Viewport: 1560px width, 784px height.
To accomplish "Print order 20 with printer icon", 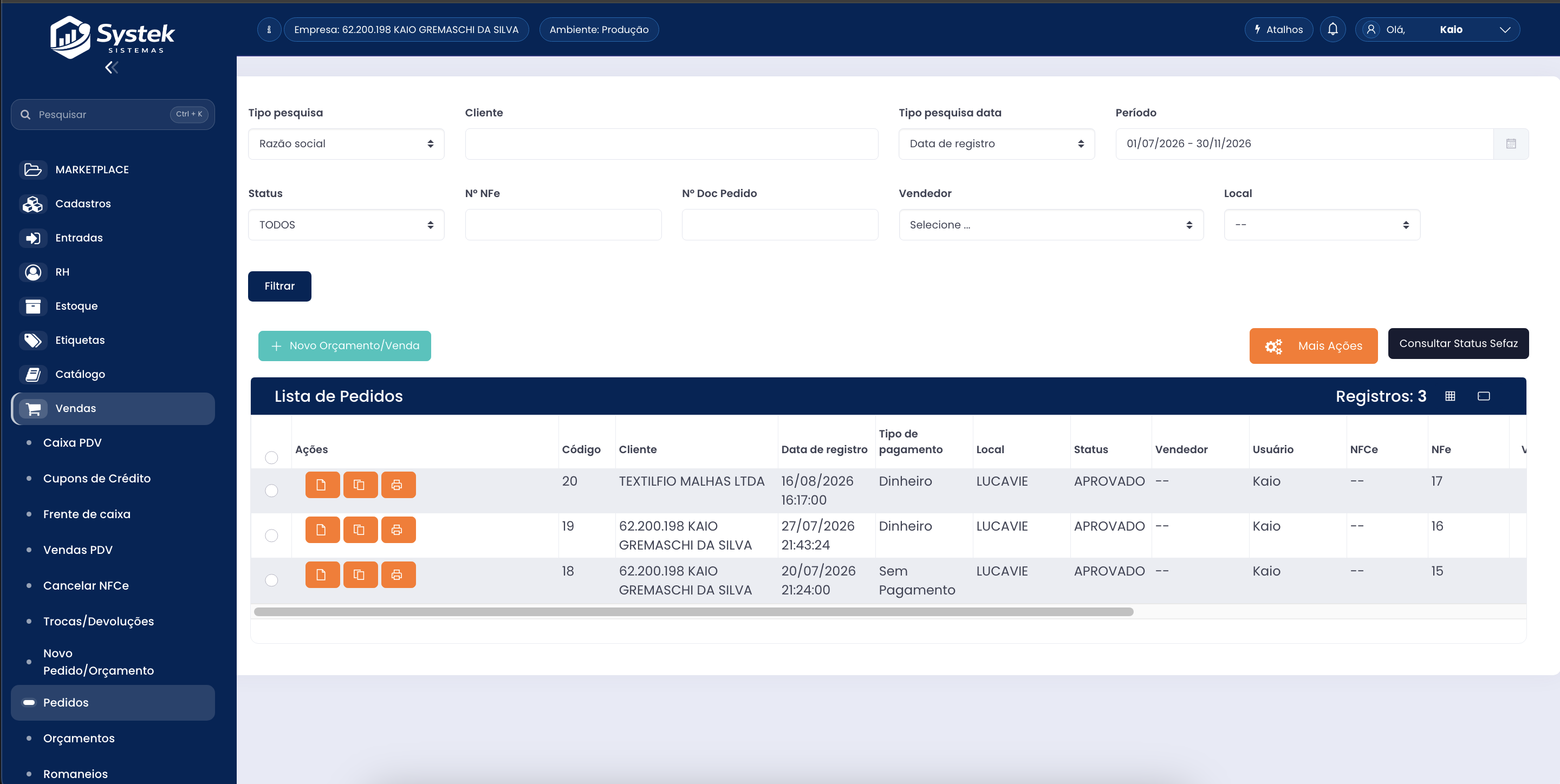I will (x=399, y=485).
